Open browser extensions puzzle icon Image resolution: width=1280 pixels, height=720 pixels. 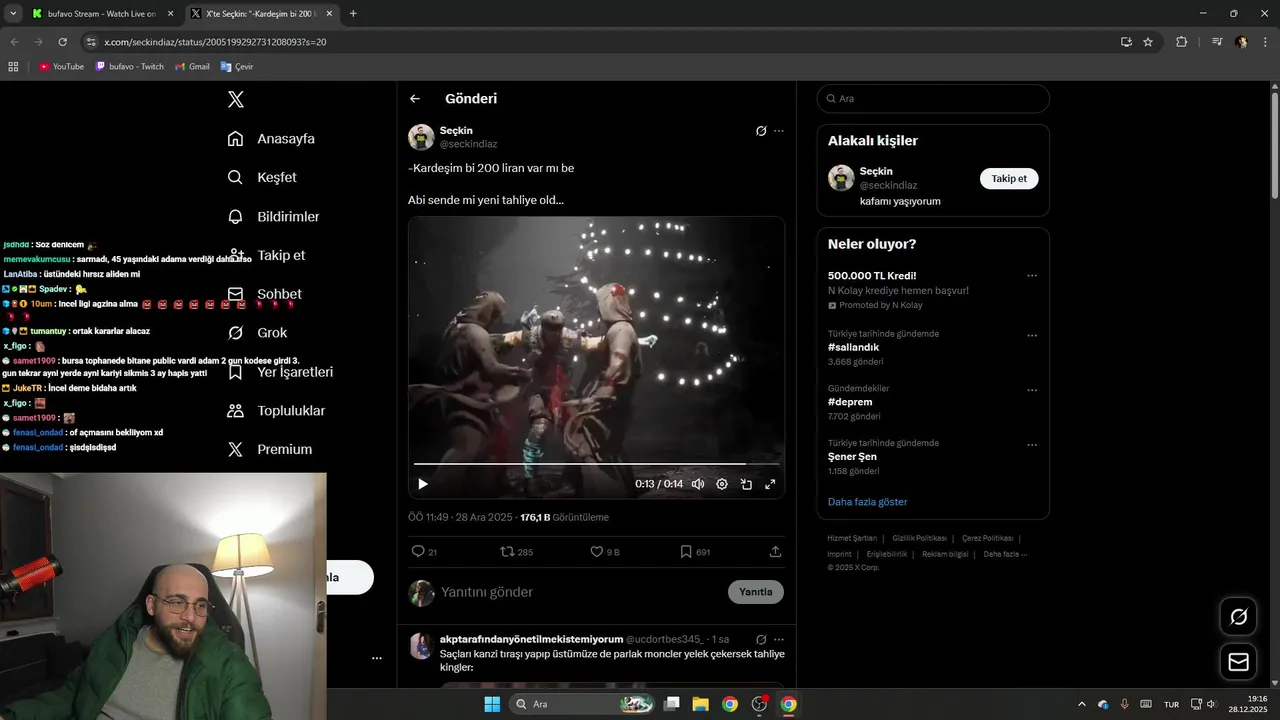click(x=1181, y=42)
